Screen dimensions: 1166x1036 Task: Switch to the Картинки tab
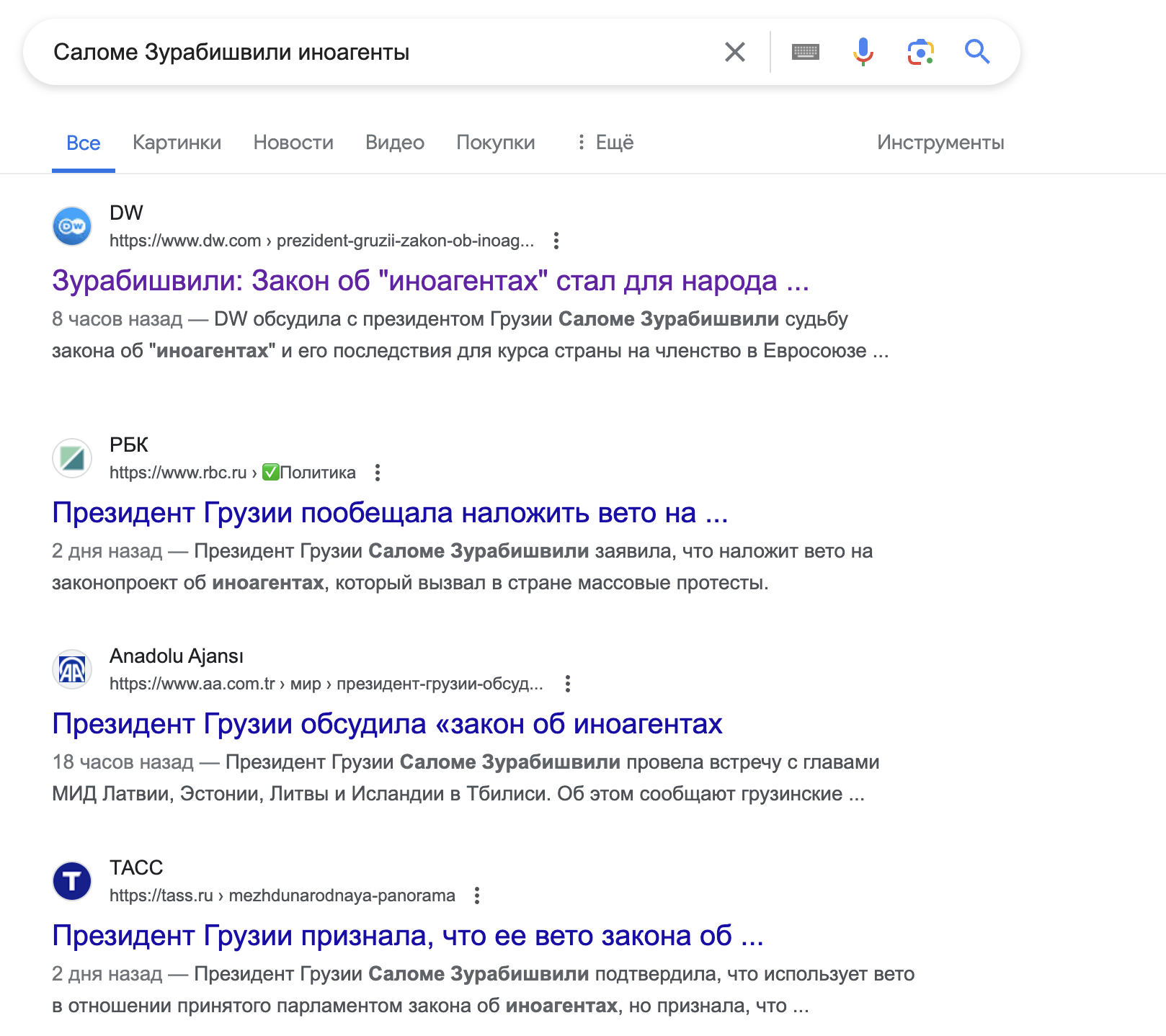[x=177, y=143]
